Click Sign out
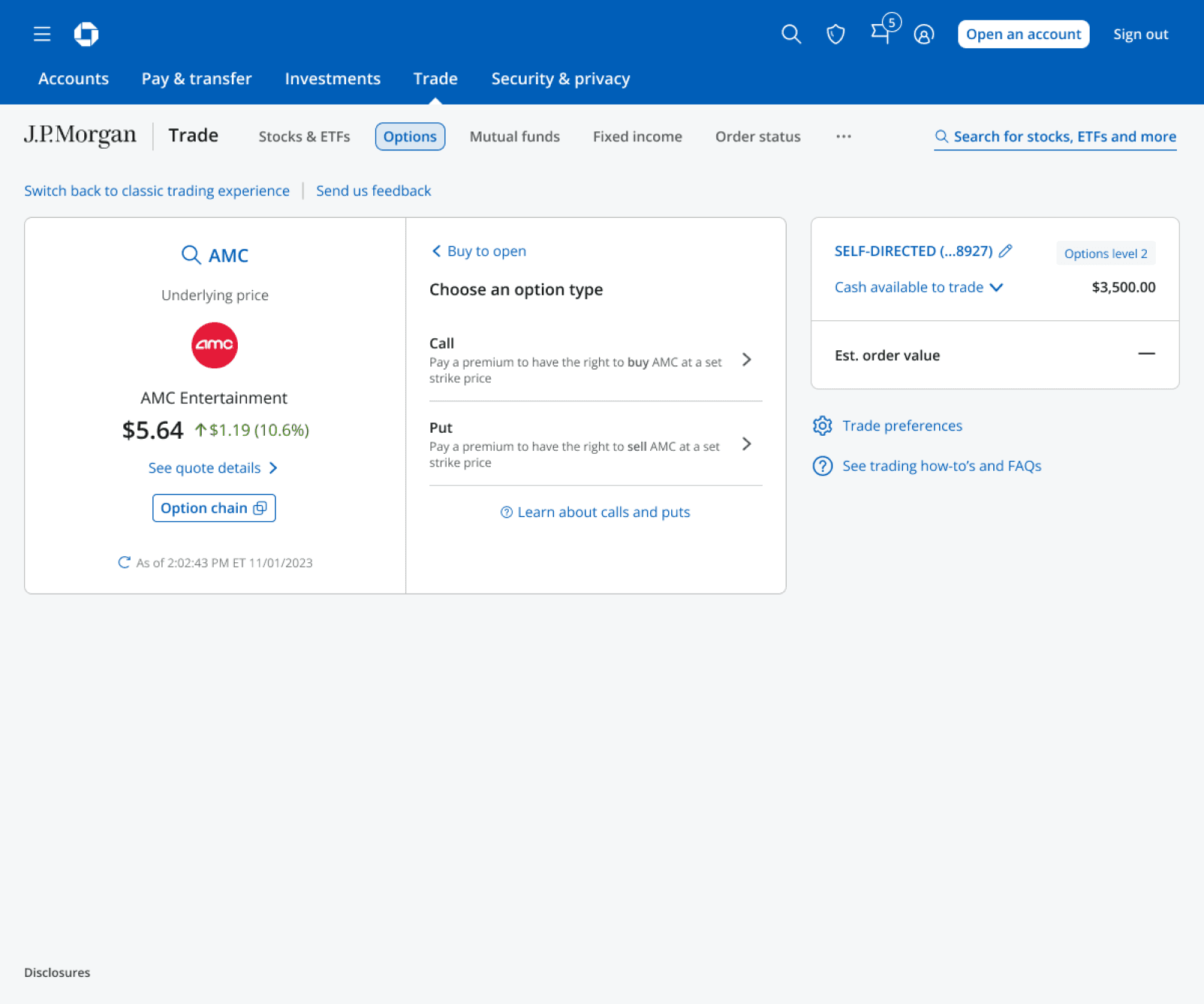 [x=1140, y=34]
